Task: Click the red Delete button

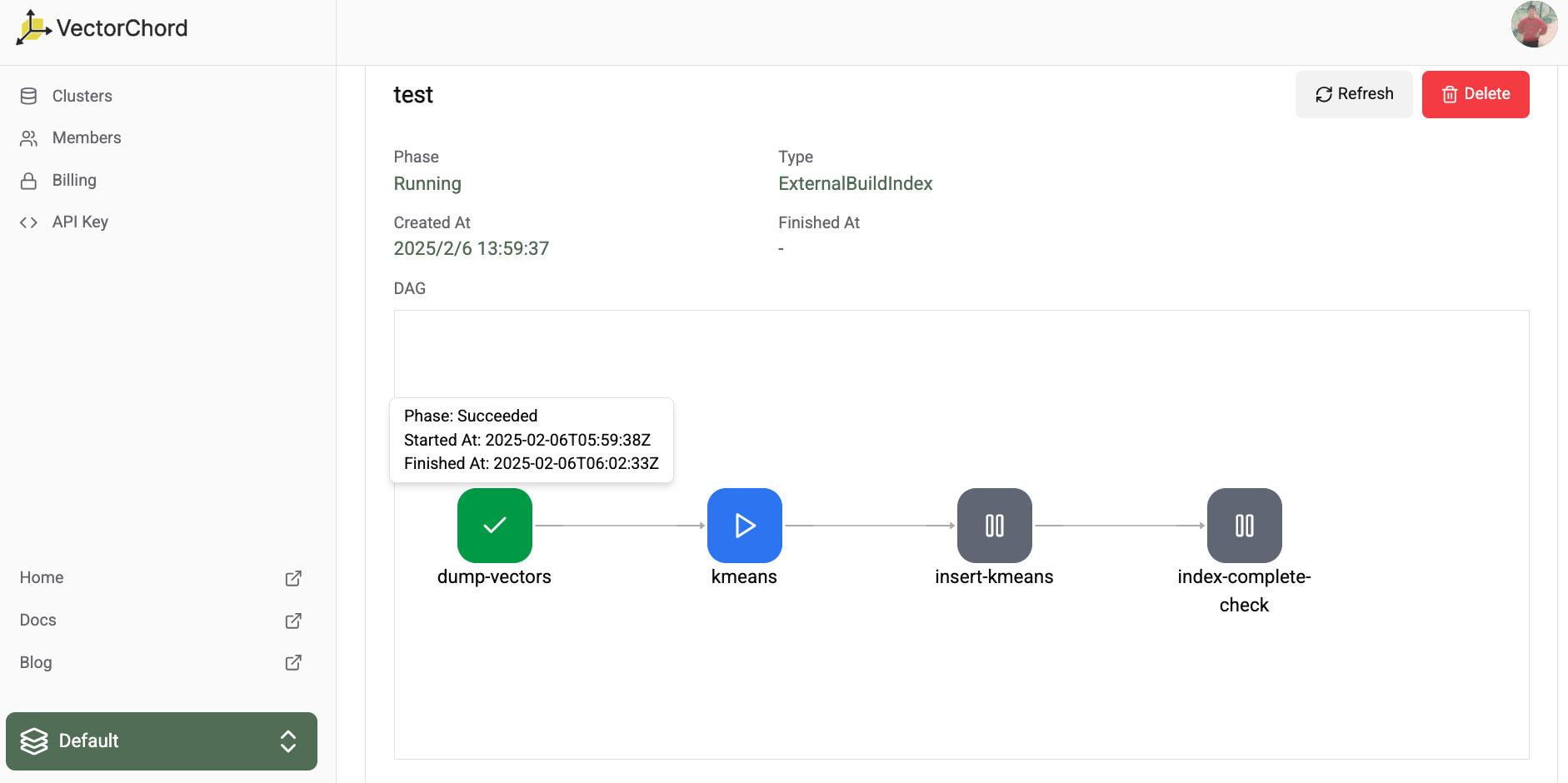Action: pyautogui.click(x=1475, y=94)
